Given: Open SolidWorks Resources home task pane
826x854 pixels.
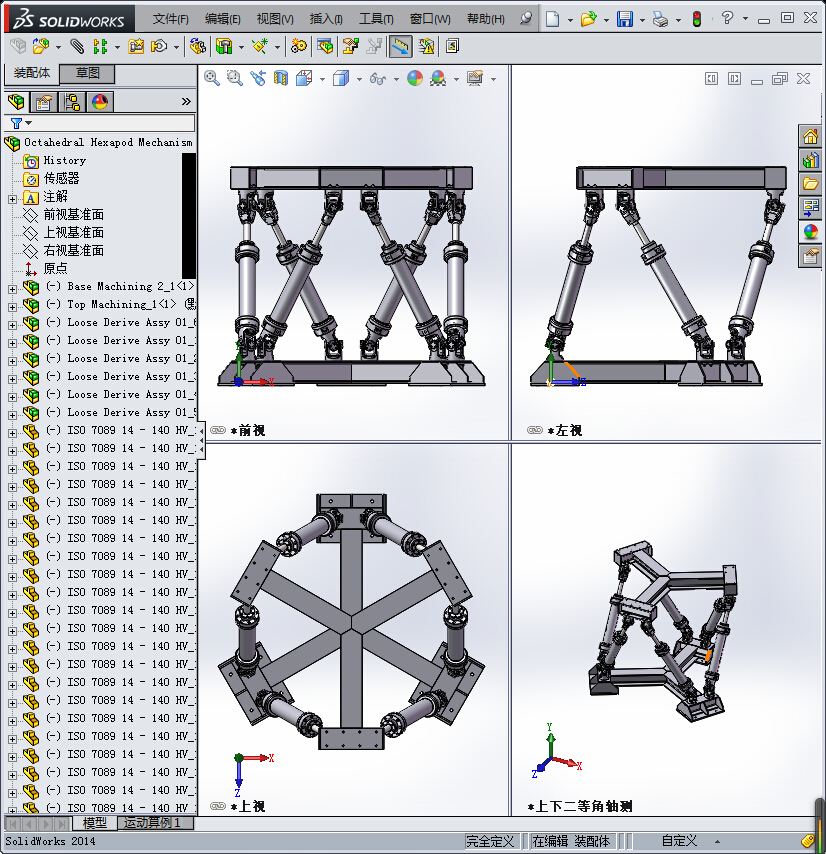Looking at the screenshot, I should (810, 136).
